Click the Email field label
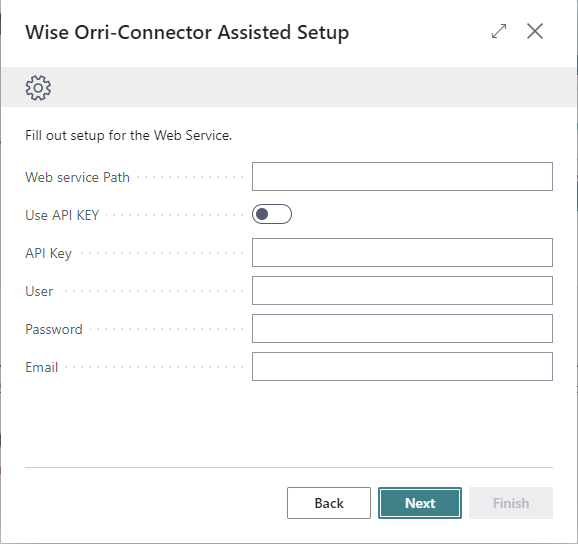The height and width of the screenshot is (544, 578). coord(42,367)
